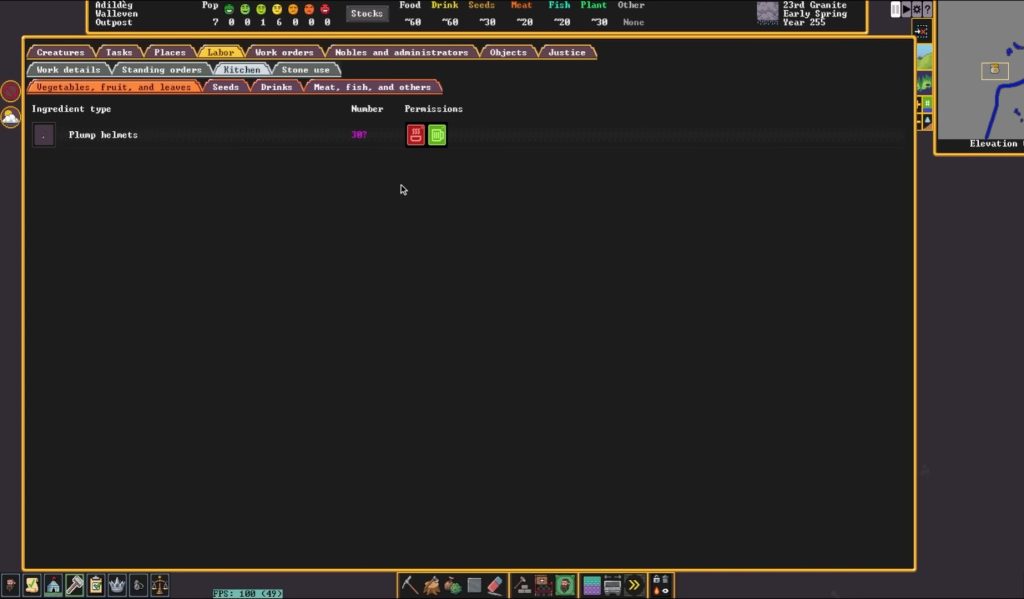Switch to the Seeds ingredient tab
Screen dimensions: 1024x599
point(225,87)
